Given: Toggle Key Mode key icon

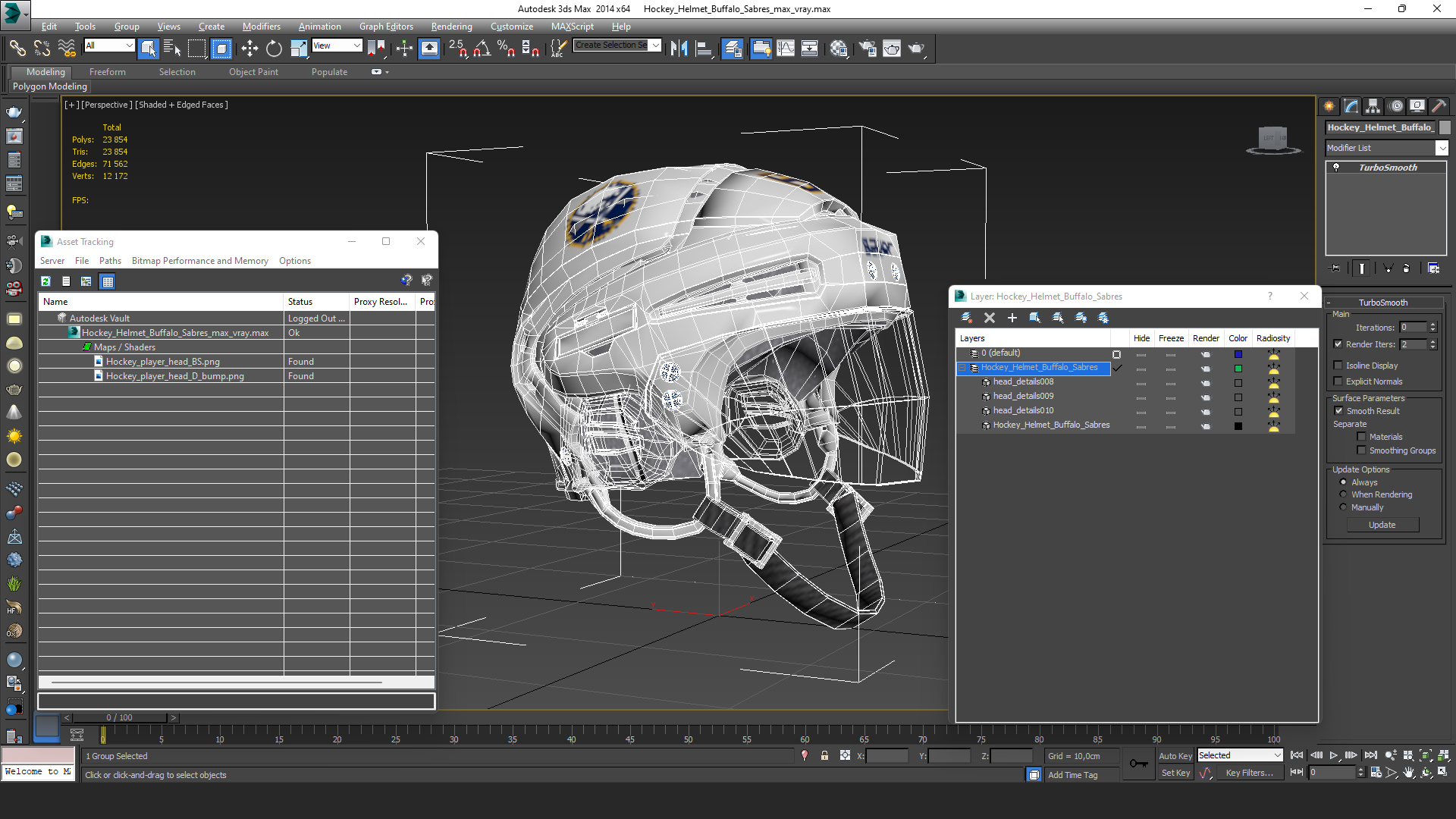Looking at the screenshot, I should [1138, 764].
